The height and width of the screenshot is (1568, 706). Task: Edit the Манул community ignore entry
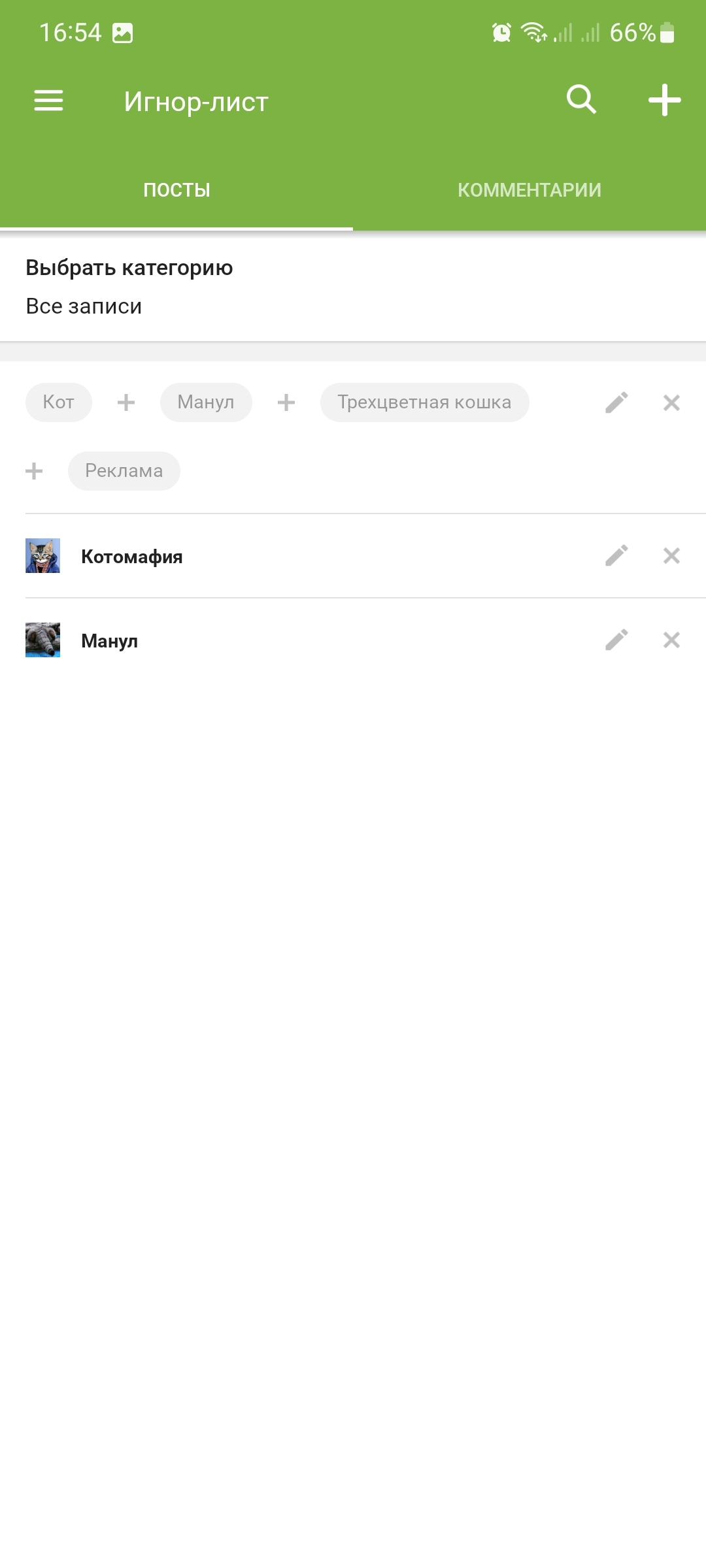click(x=616, y=640)
